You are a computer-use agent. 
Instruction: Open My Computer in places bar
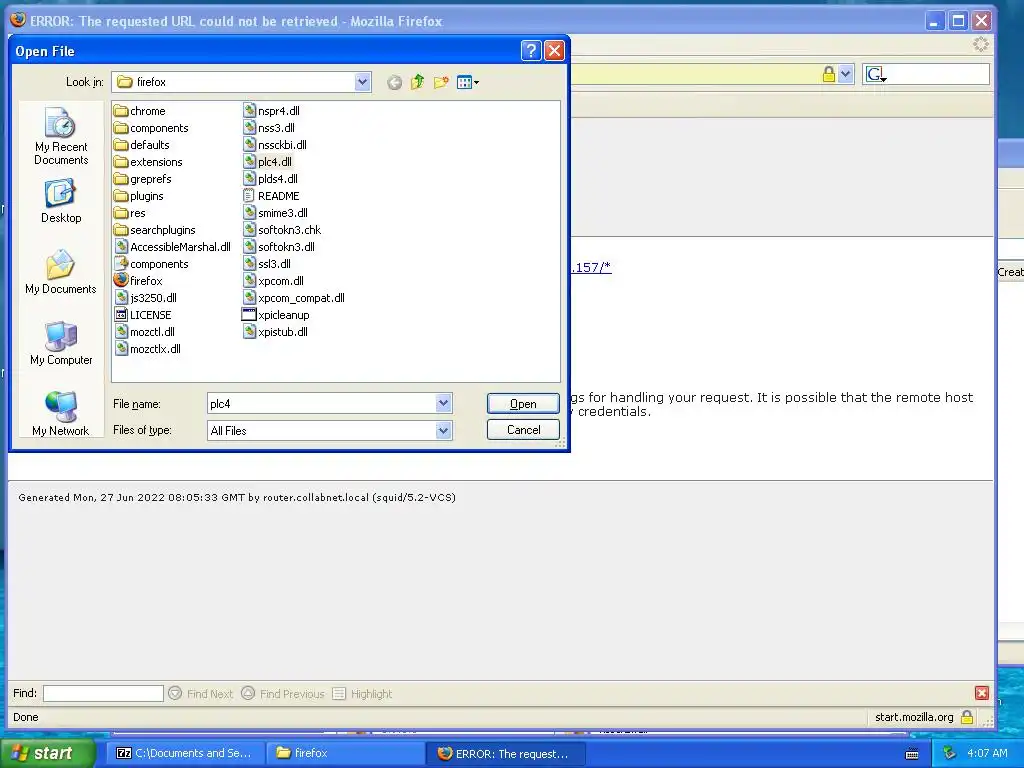click(x=61, y=344)
